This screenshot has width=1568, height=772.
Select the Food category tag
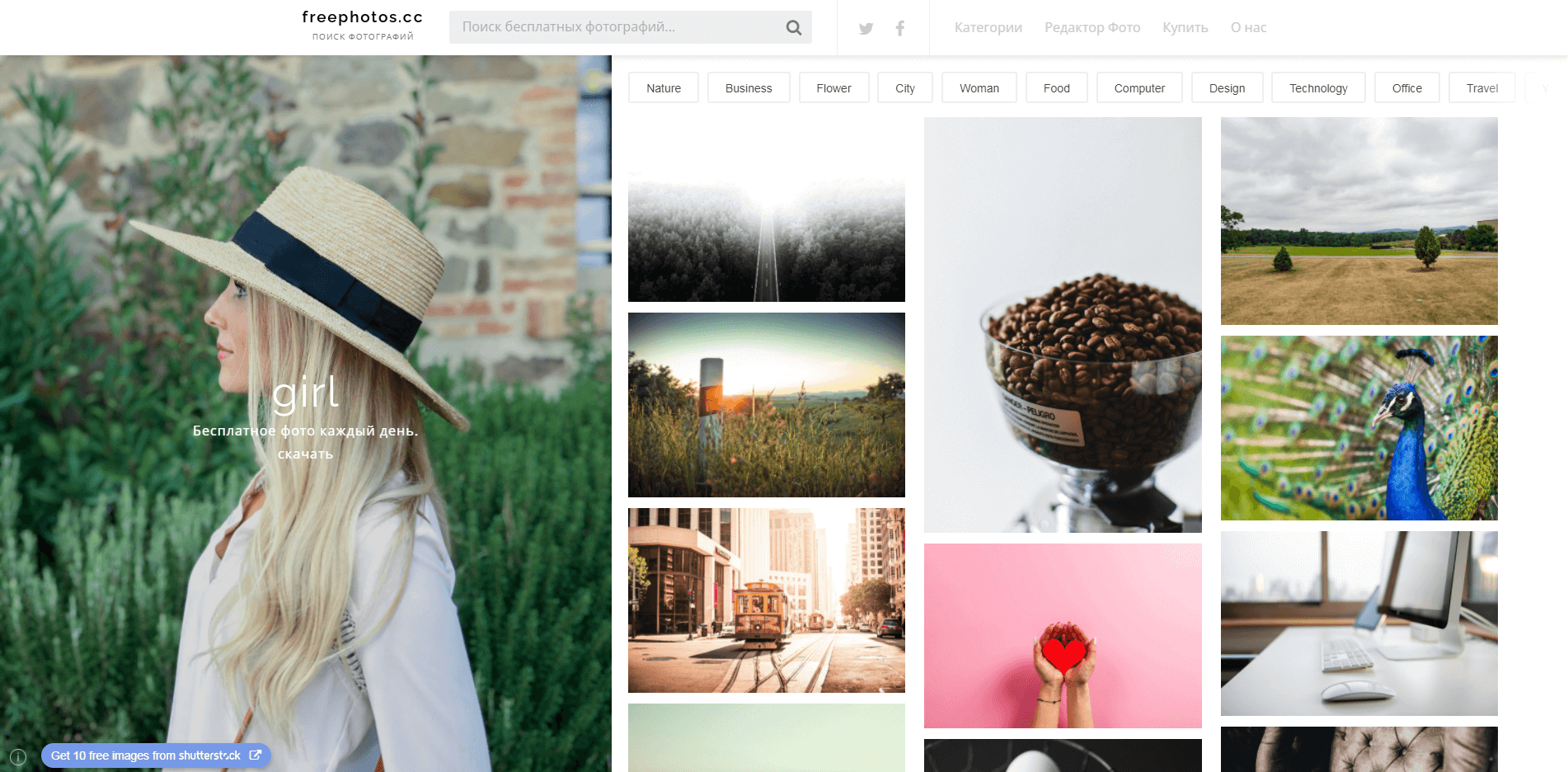pyautogui.click(x=1057, y=87)
